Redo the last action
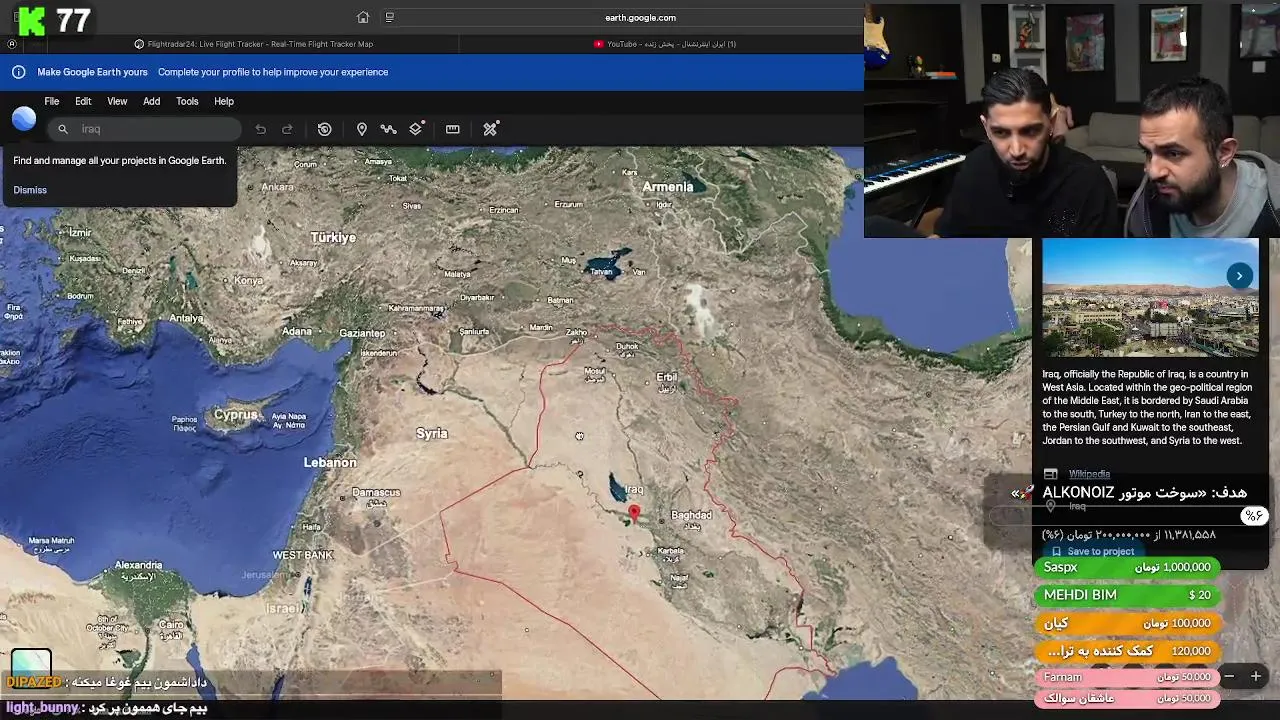The width and height of the screenshot is (1280, 720). 287,129
